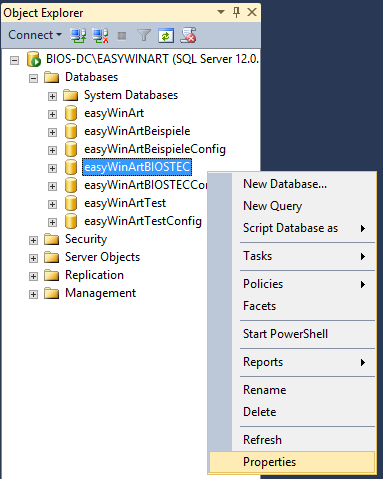383x479 pixels.
Task: Collapse the Databases folder
Action: pos(33,78)
